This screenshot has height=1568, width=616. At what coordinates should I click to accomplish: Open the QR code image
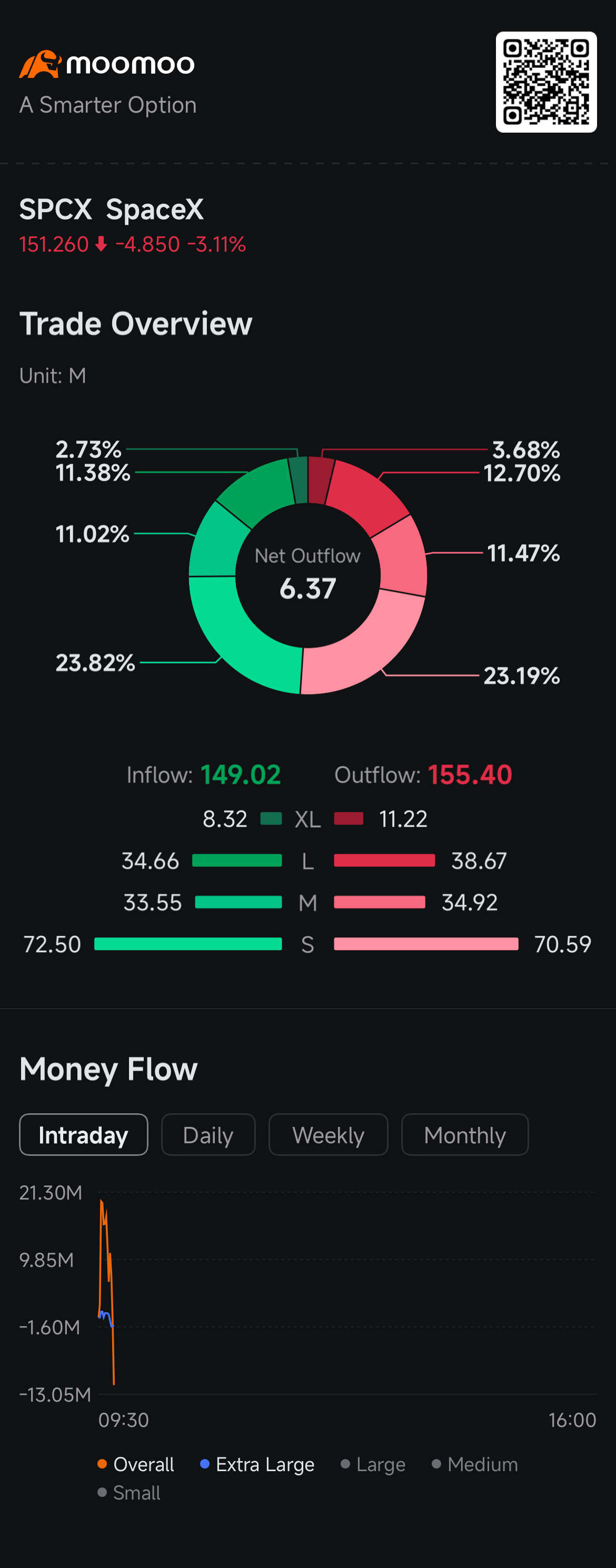coord(546,82)
